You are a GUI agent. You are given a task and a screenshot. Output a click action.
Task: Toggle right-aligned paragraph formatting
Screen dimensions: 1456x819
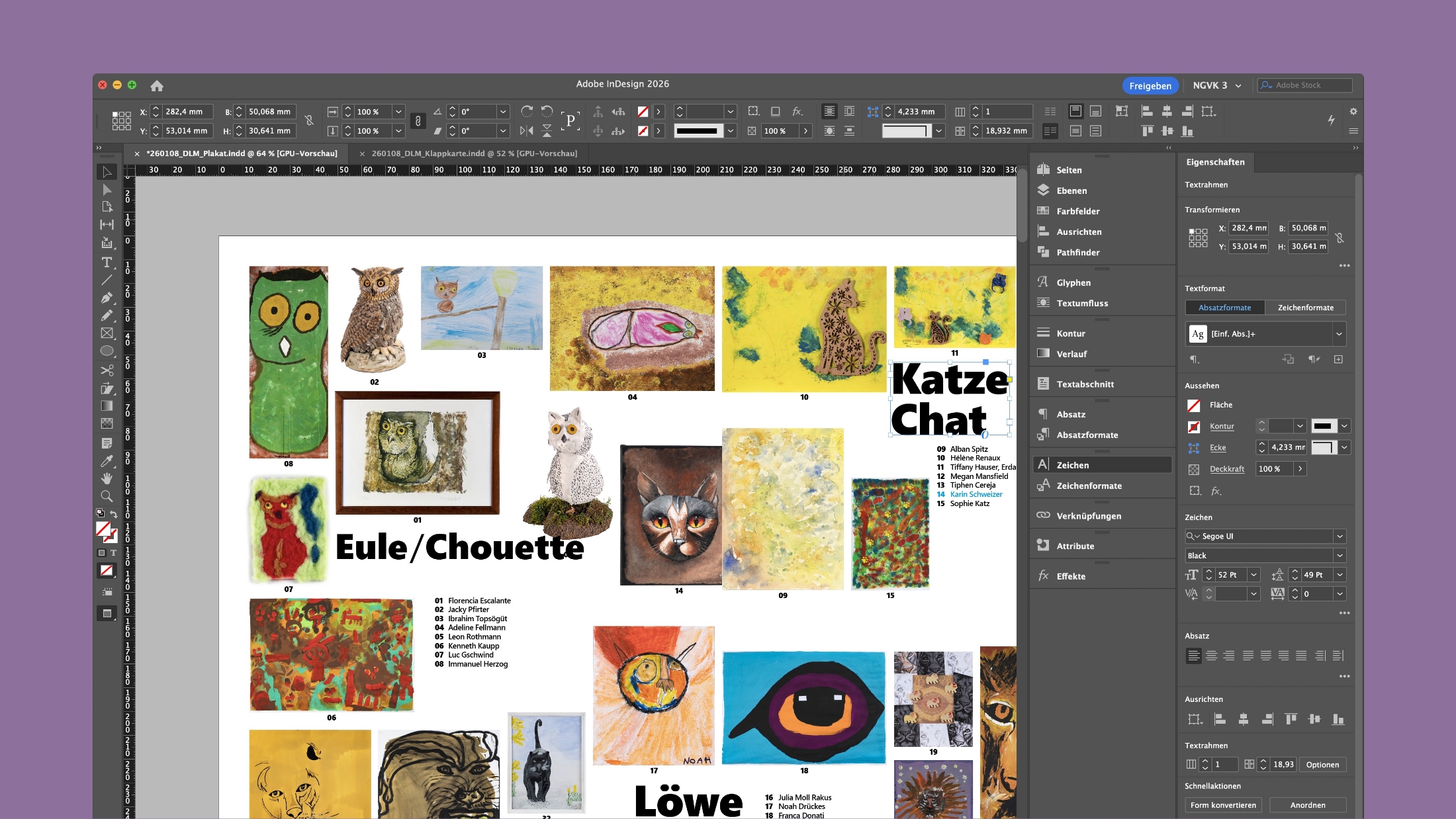coord(1231,656)
